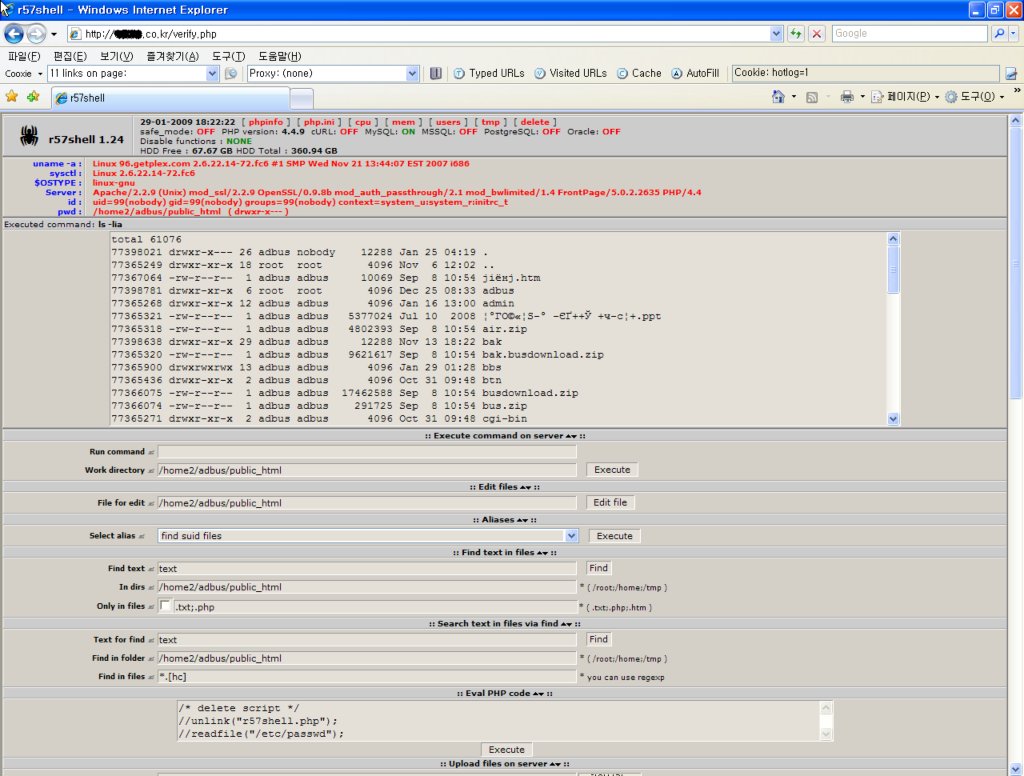Open the Home button dropdown arrow
Screen dimensions: 1024x776
coord(793,97)
